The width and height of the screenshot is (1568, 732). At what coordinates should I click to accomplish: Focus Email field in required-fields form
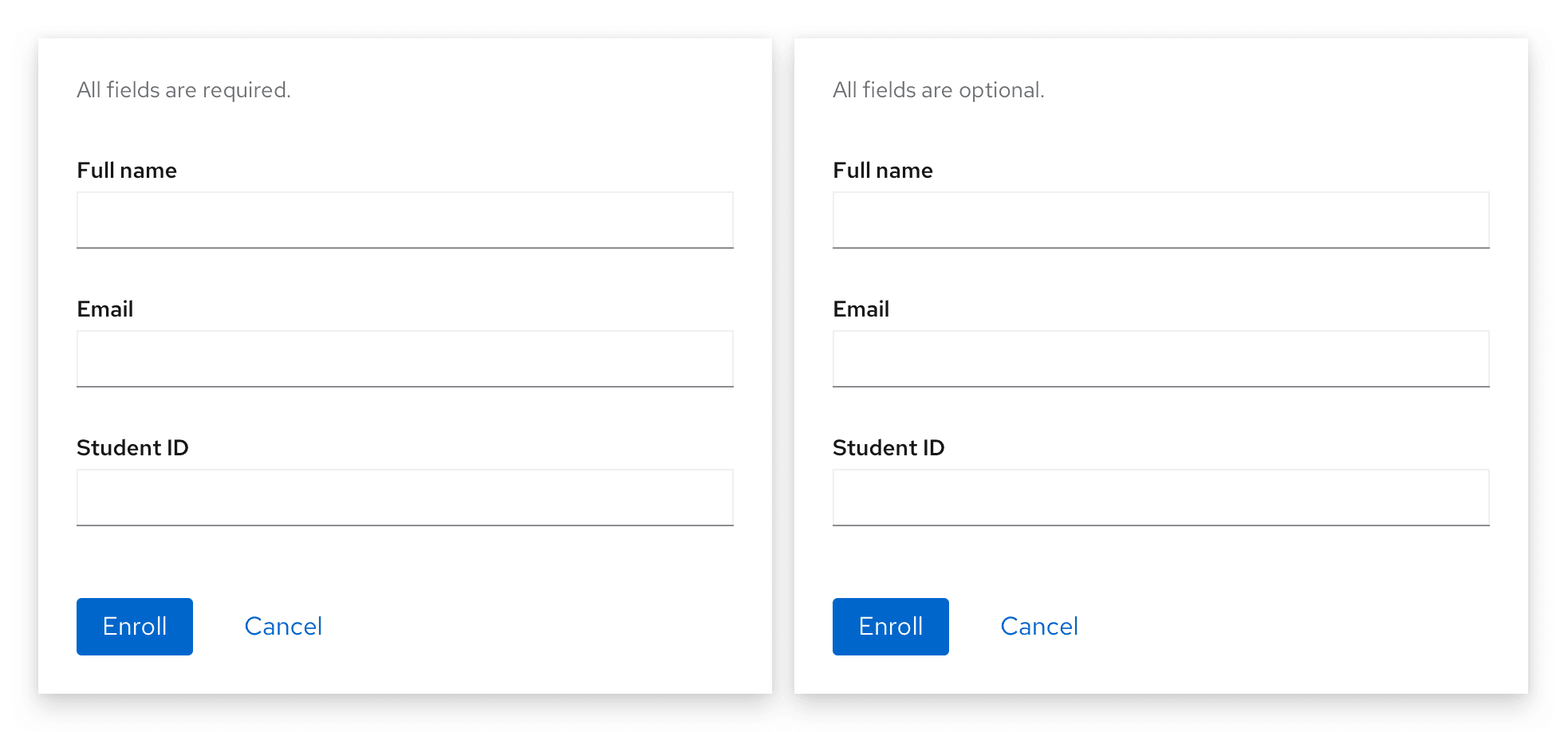[404, 359]
